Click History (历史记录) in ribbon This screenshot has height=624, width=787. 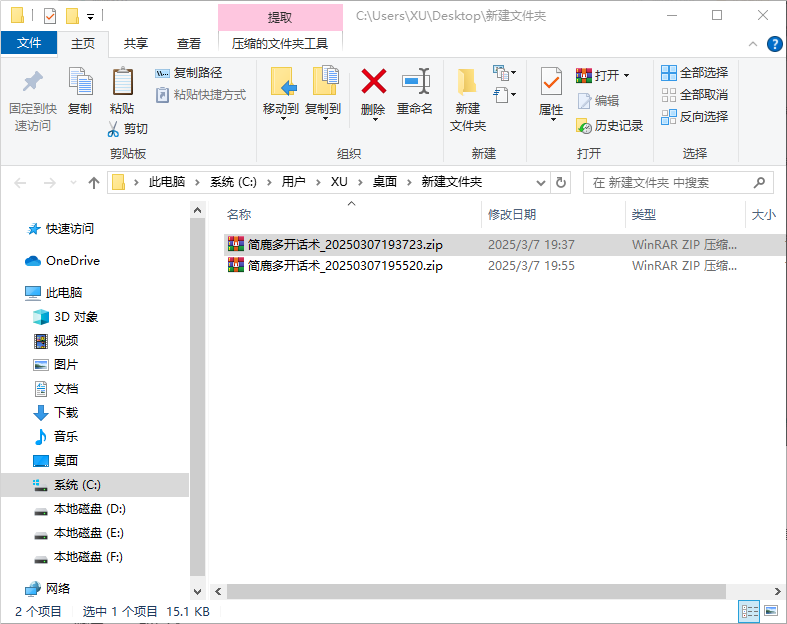click(x=610, y=126)
